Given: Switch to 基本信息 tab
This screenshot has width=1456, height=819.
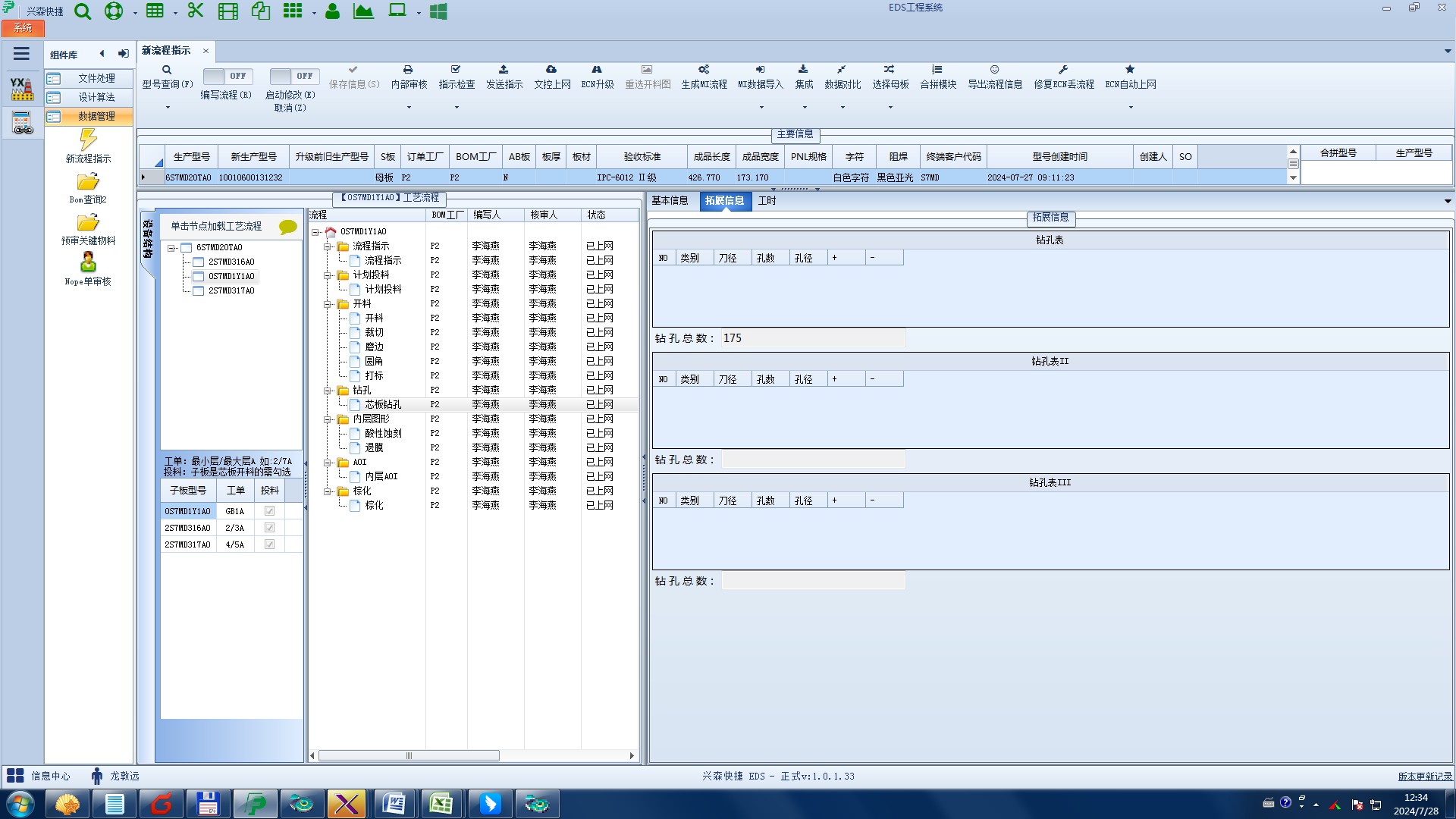Looking at the screenshot, I should (x=670, y=201).
